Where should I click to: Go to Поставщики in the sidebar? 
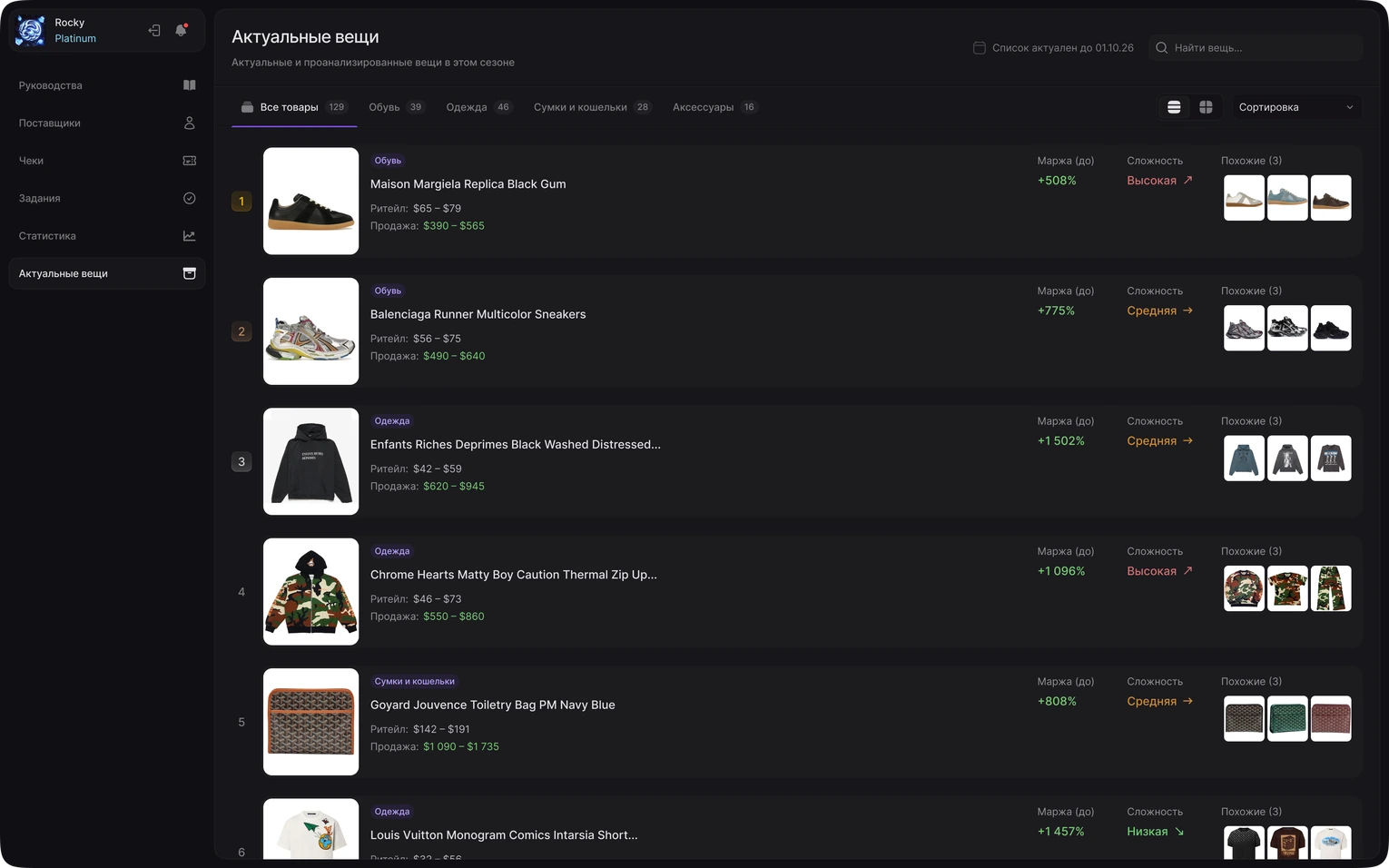(107, 123)
